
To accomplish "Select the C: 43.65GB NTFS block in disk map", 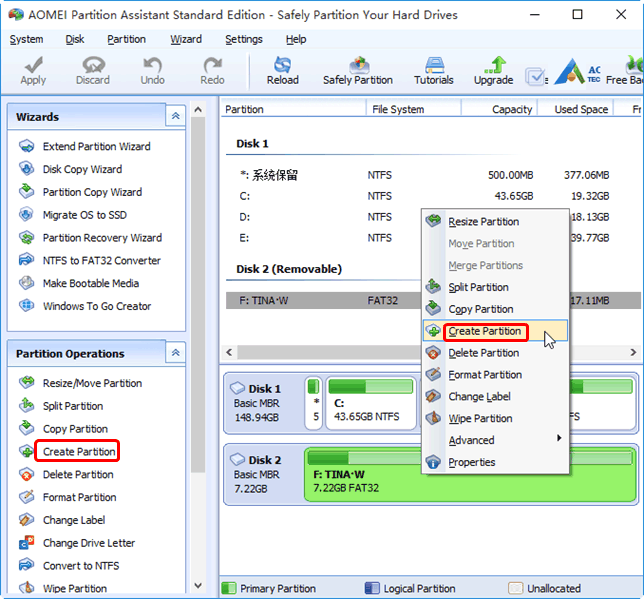I will point(371,403).
